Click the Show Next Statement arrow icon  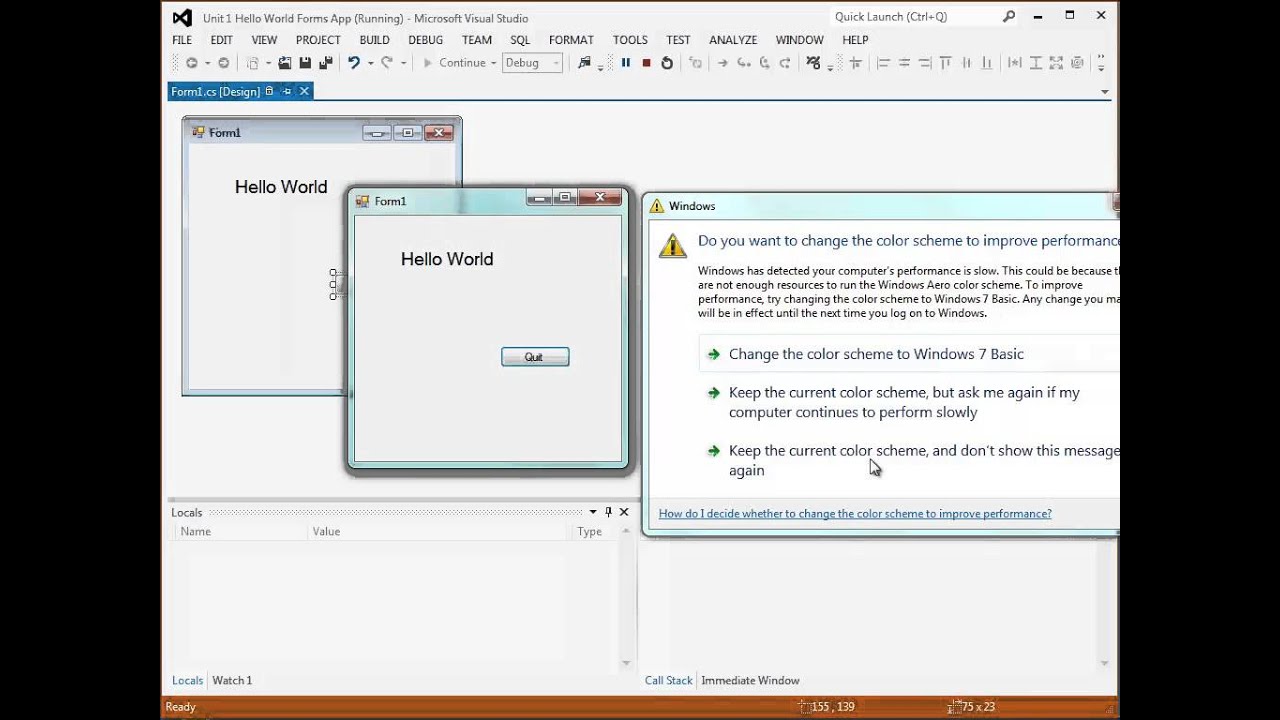tap(722, 63)
